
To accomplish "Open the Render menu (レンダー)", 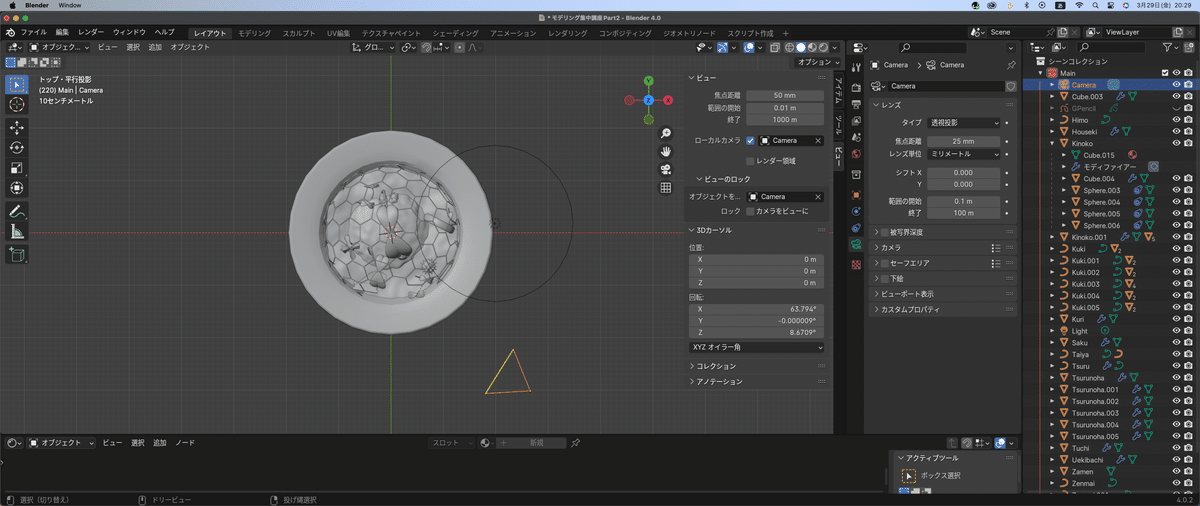I will 90,33.
